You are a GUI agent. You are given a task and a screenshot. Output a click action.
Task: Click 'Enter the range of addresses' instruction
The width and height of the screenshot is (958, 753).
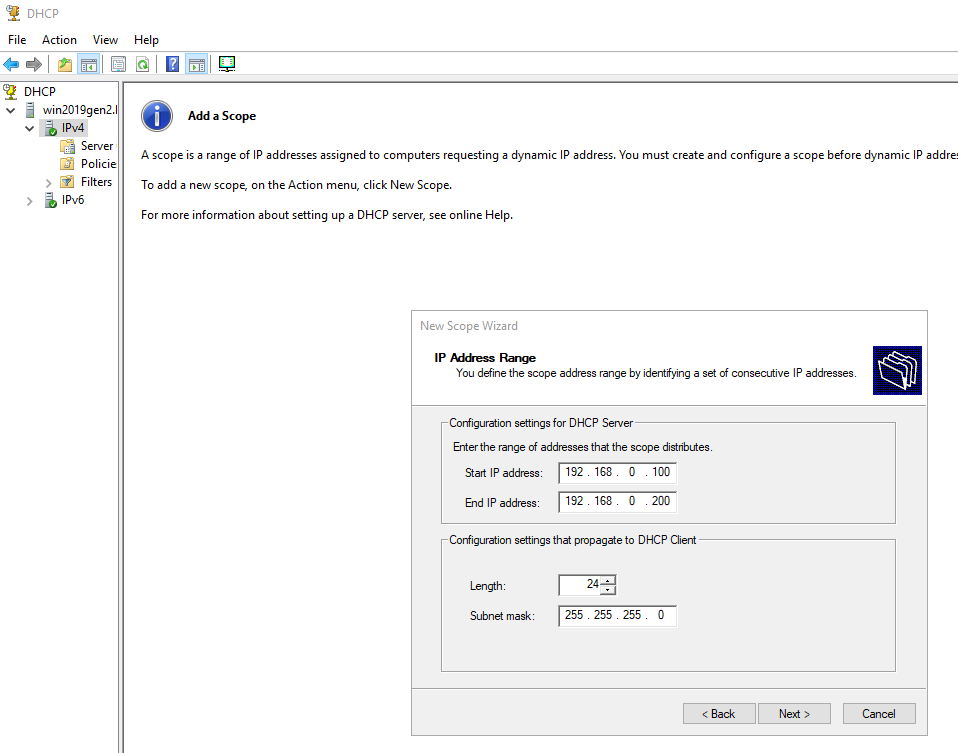582,447
